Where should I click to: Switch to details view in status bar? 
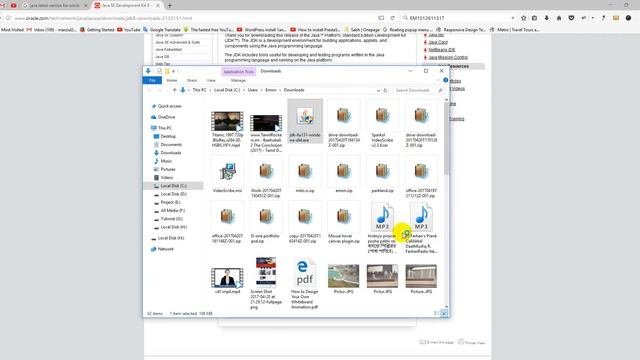tap(436, 313)
